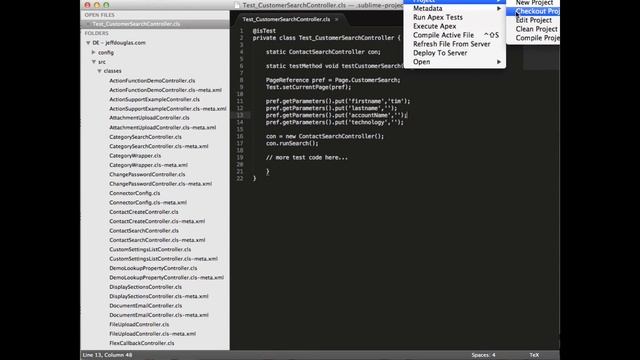This screenshot has height=360, width=640.
Task: Select open file Test_CustomerSearchController.cls in sidebar
Action: pyautogui.click(x=136, y=24)
